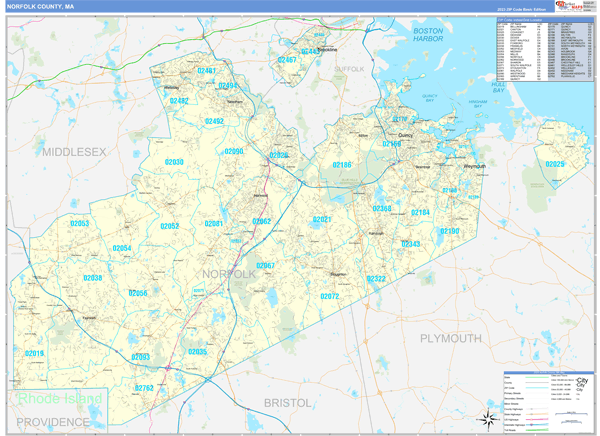Screen dimensions: 600x436
Task: Select ZIP code 02030 area label
Action: (174, 162)
